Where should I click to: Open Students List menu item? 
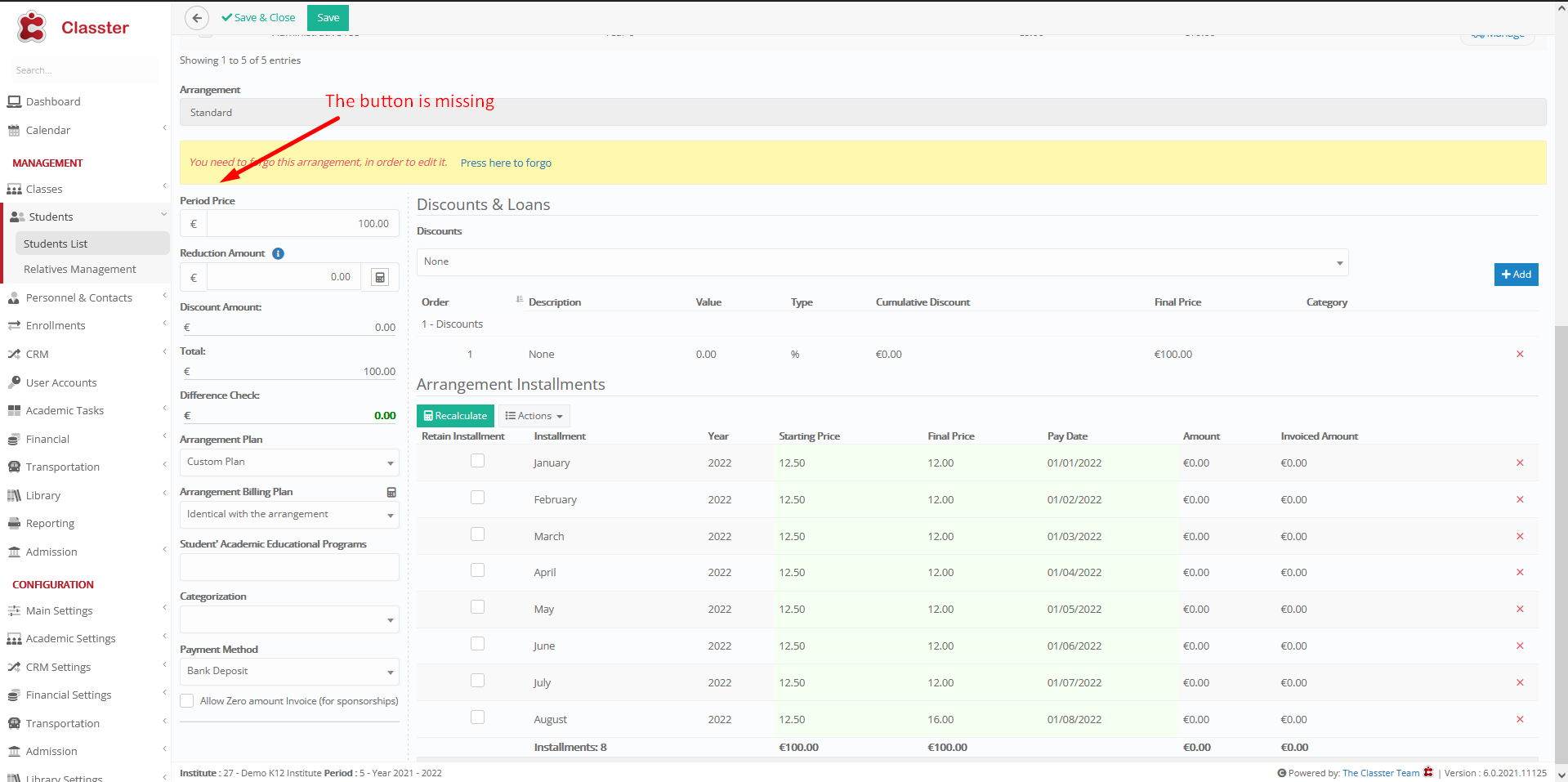click(x=92, y=244)
